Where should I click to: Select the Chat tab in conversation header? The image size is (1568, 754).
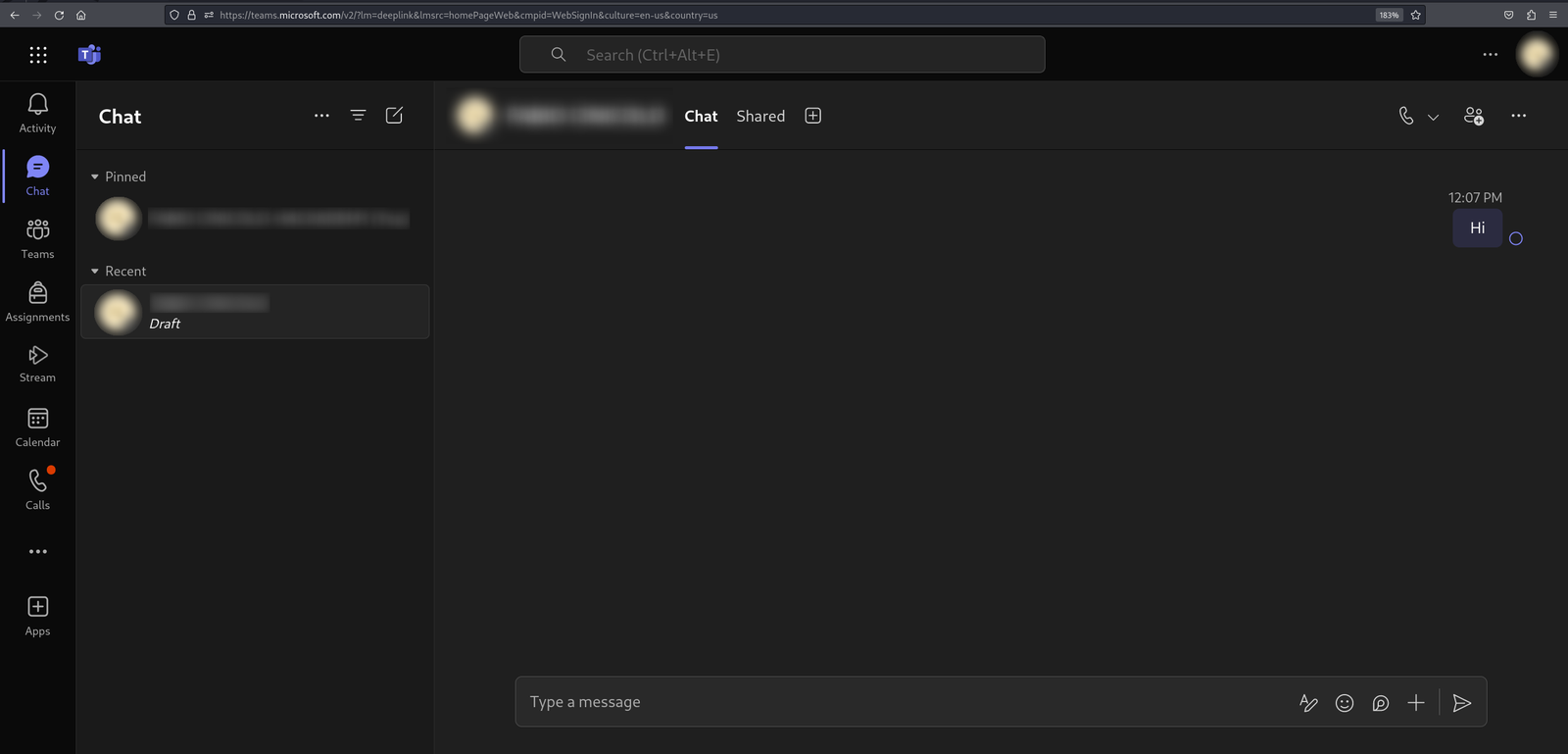click(701, 116)
